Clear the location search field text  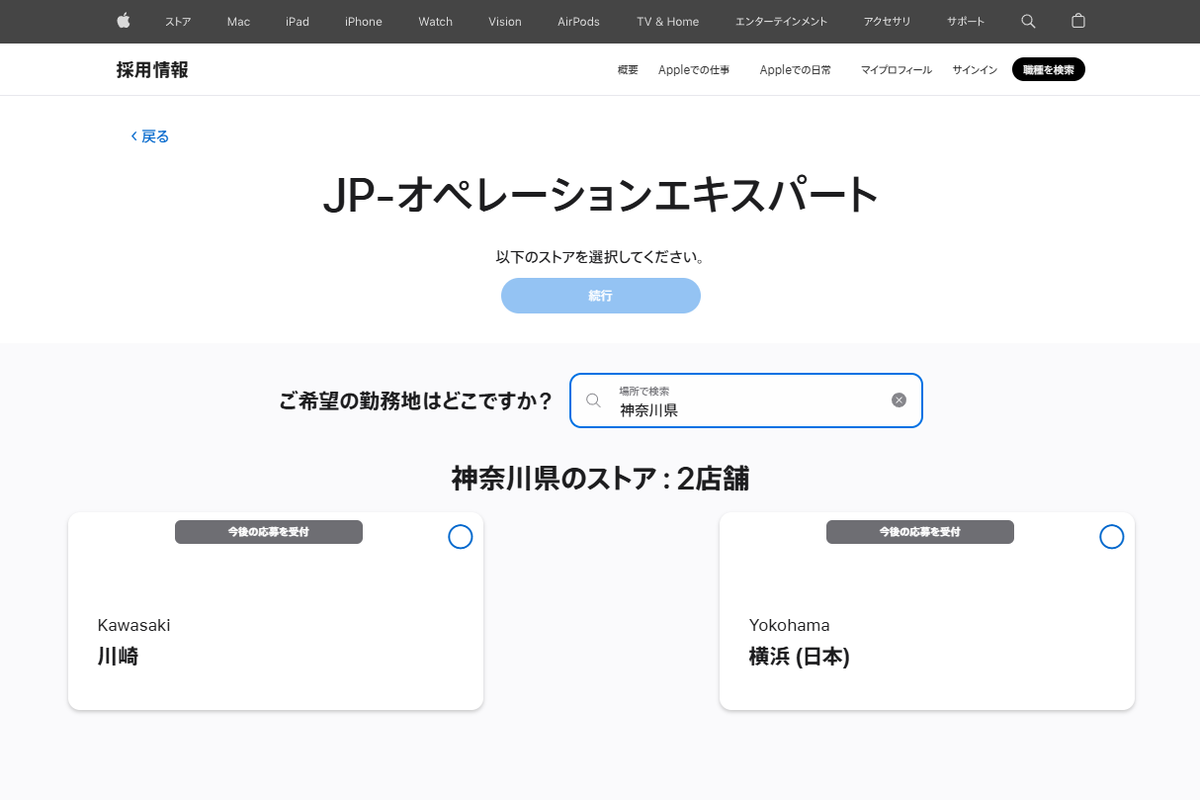(899, 400)
